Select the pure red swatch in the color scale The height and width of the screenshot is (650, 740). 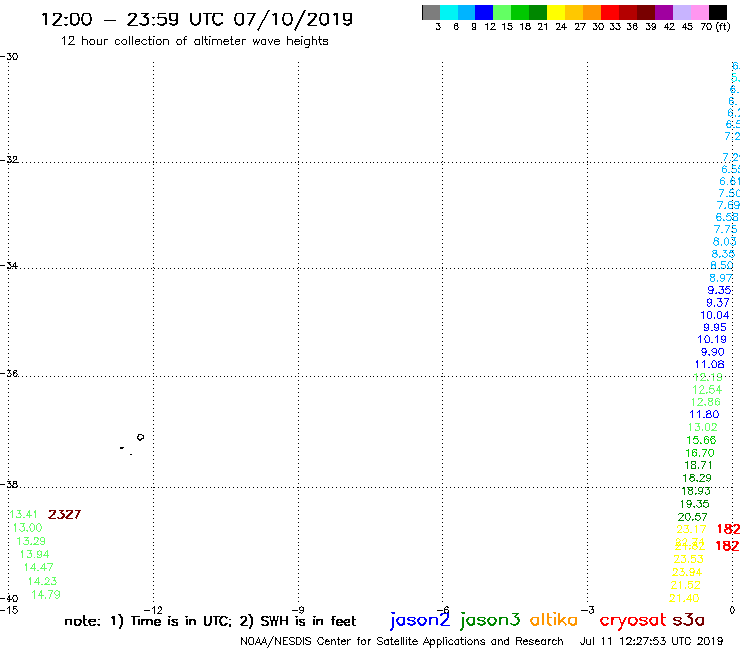click(x=610, y=12)
